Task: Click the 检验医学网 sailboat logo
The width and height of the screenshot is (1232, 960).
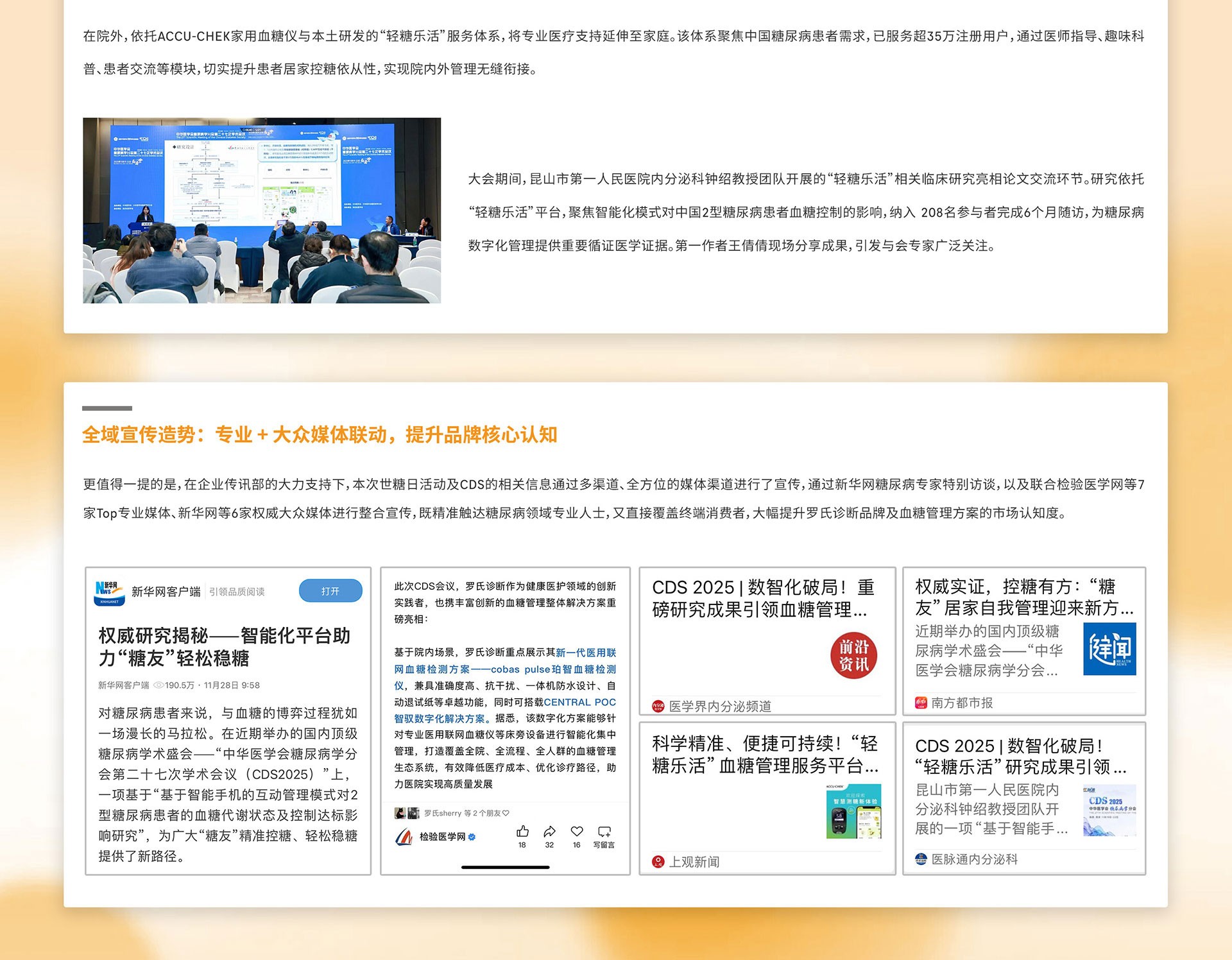Action: pos(404,837)
